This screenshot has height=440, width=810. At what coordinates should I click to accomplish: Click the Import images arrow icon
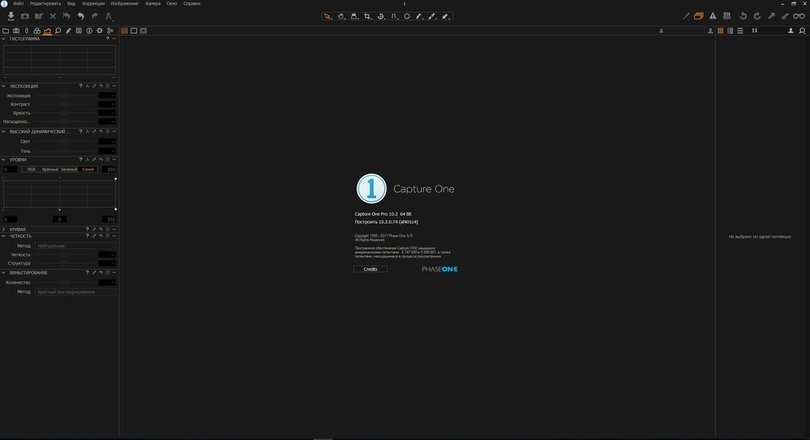tap(11, 16)
